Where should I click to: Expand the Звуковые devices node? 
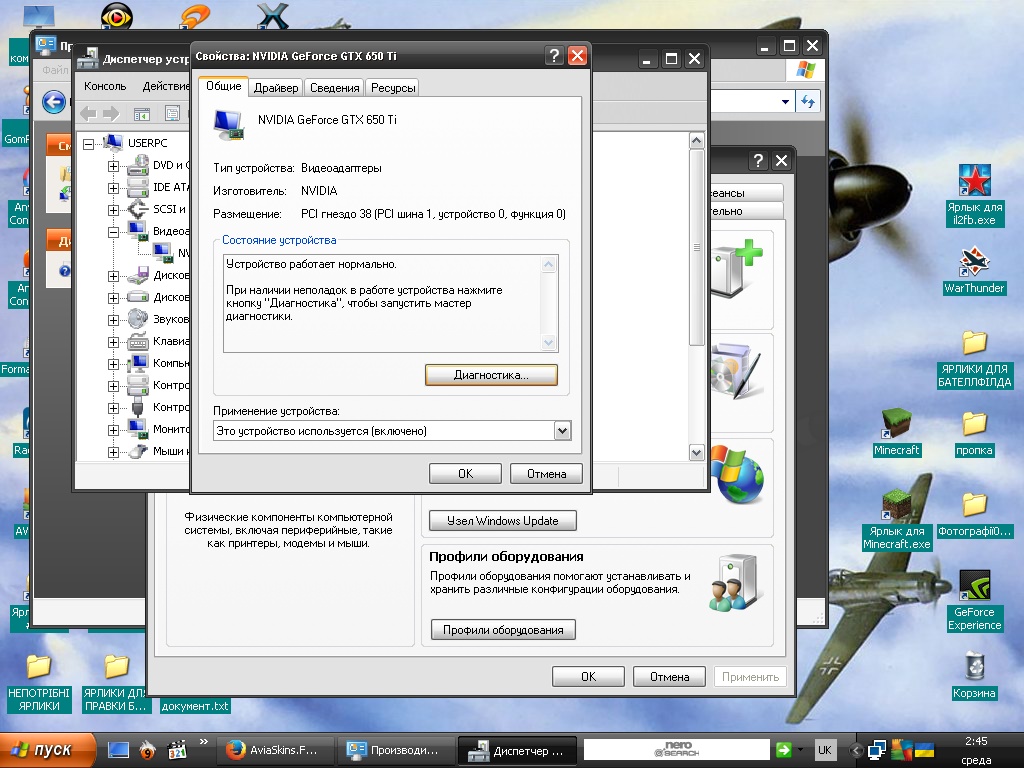(x=113, y=320)
